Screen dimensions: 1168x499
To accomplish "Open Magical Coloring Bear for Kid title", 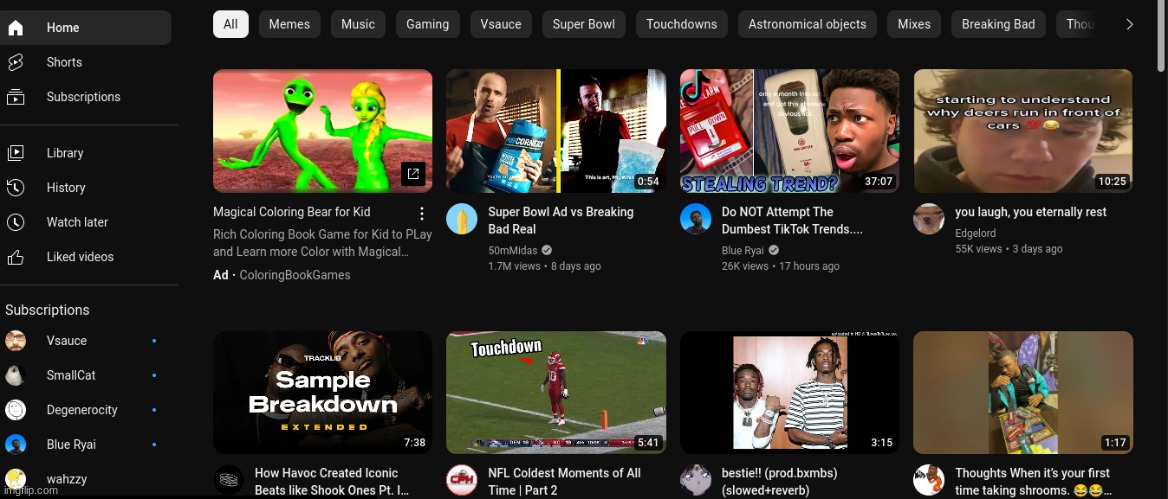I will click(291, 212).
